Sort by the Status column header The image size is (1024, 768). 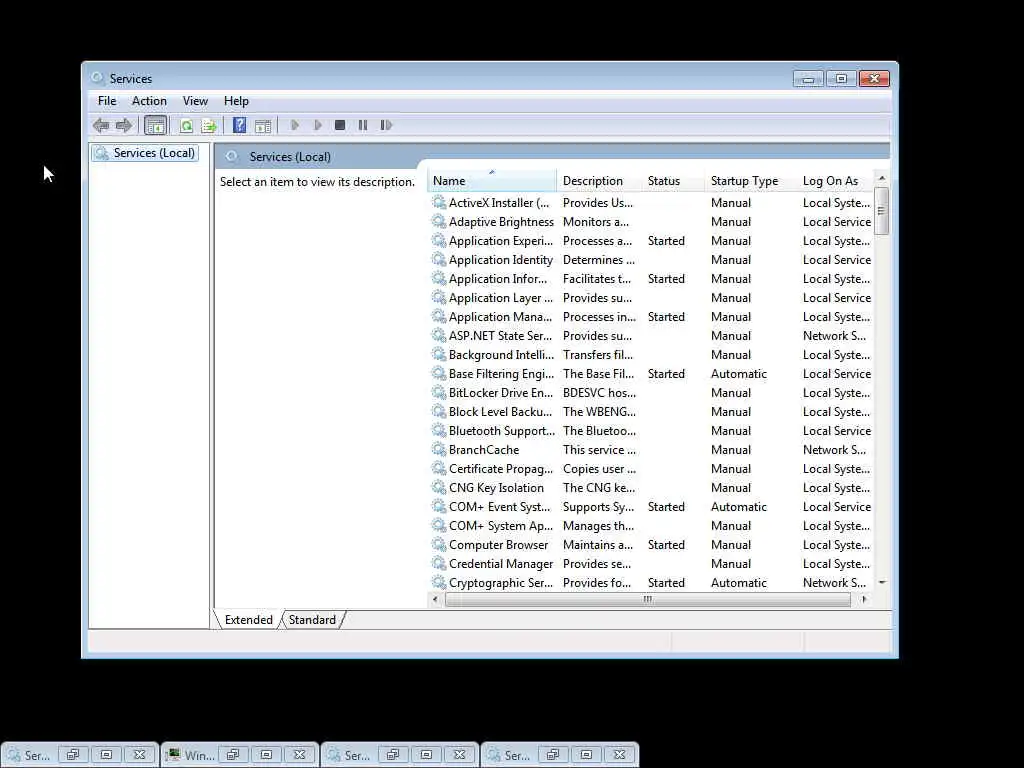point(673,181)
